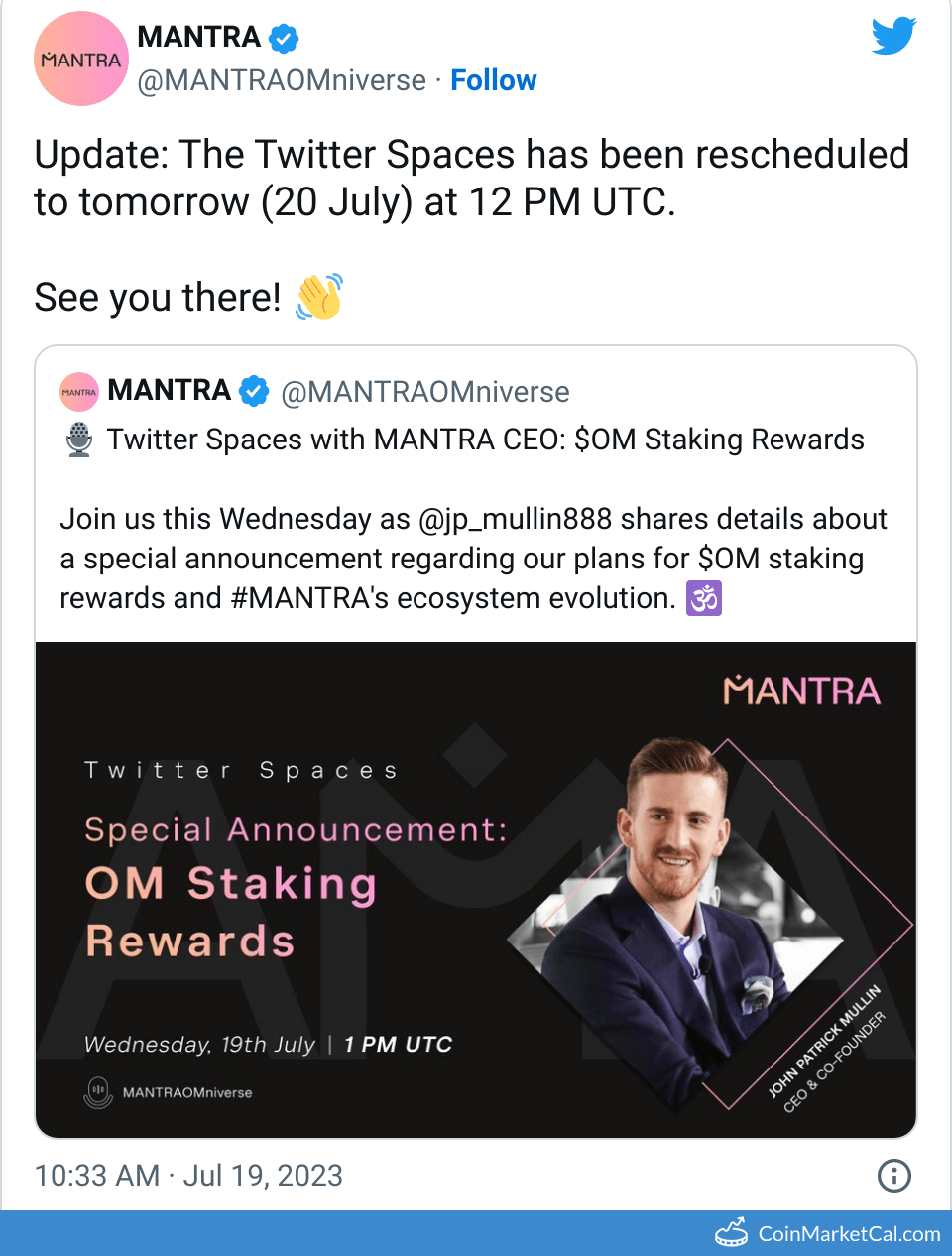Viewport: 952px width, 1256px height.
Task: Click the #MANTRA hashtag
Action: coord(308,598)
